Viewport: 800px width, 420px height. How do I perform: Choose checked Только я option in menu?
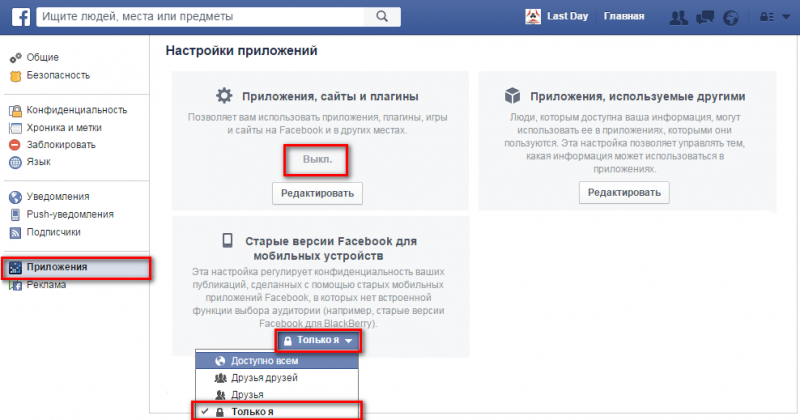pos(277,411)
